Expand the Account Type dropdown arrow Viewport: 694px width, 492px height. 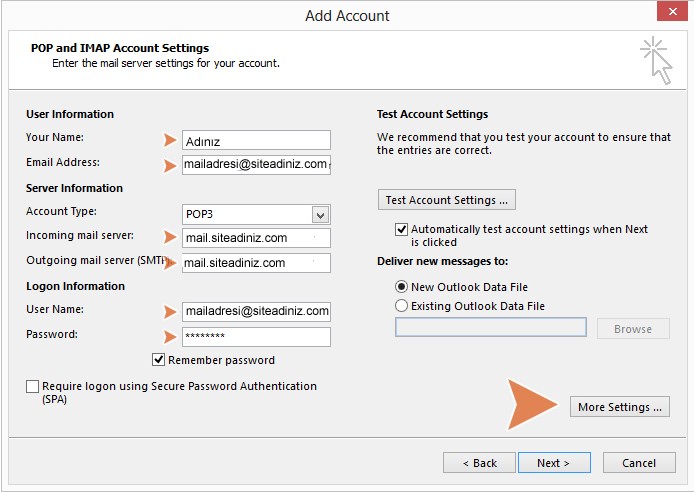pos(320,214)
